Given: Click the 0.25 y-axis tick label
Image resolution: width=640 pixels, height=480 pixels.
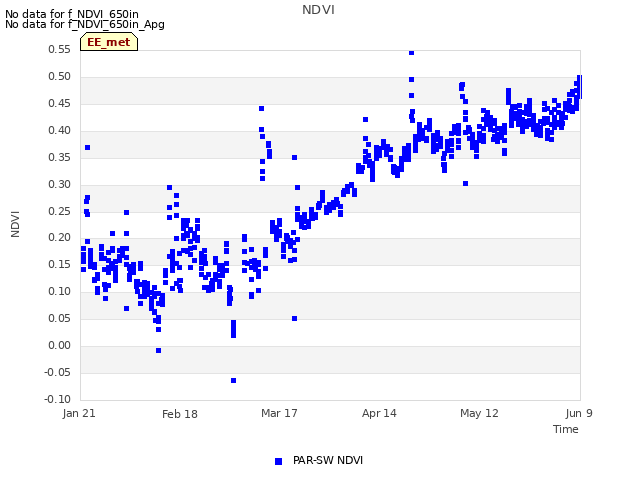Looking at the screenshot, I should click(x=60, y=211).
